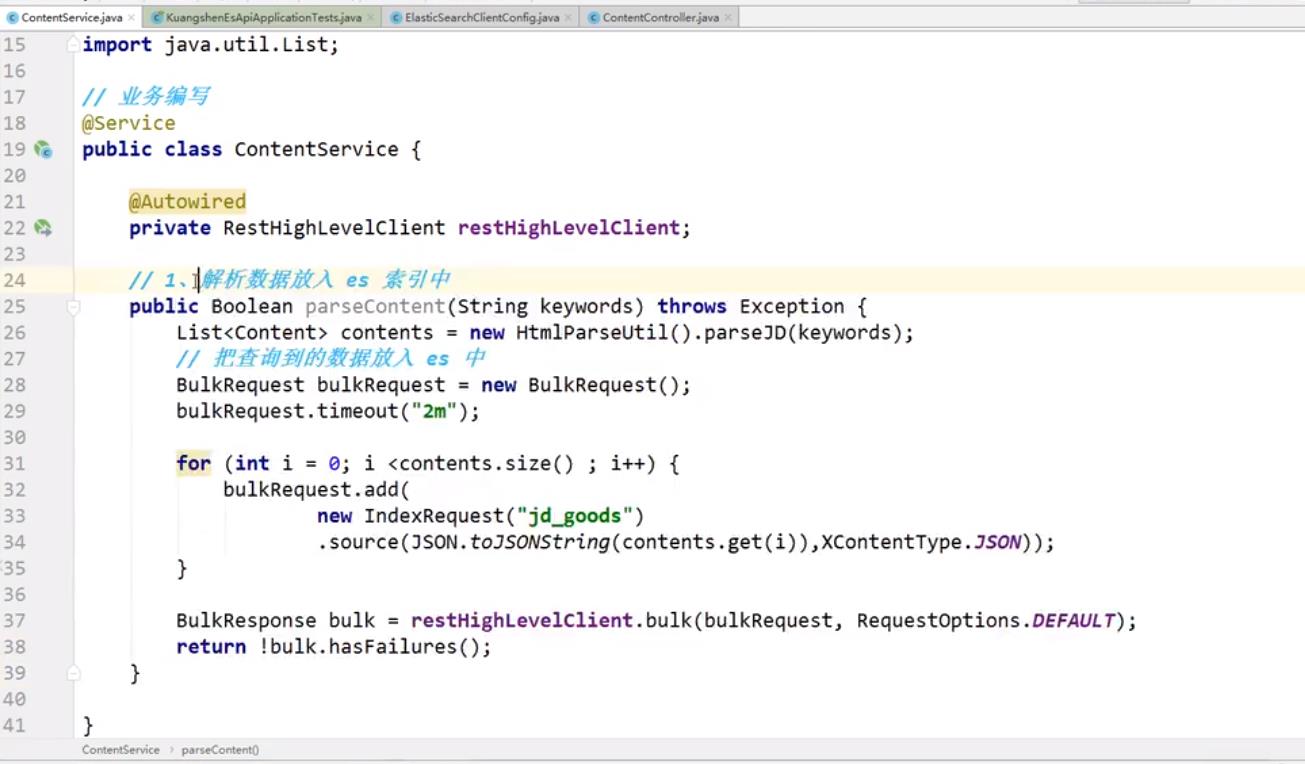This screenshot has width=1305, height=764.
Task: Click the DEFAULT constant on line 37
Action: pyautogui.click(x=1073, y=620)
